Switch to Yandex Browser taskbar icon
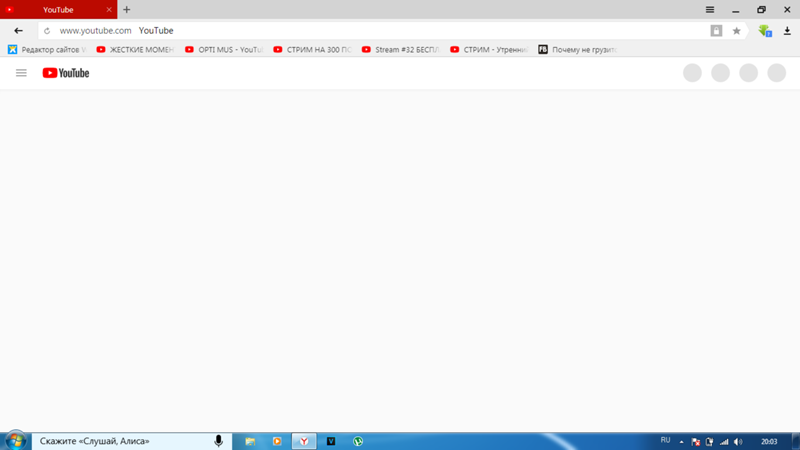This screenshot has height=450, width=800. tap(304, 441)
